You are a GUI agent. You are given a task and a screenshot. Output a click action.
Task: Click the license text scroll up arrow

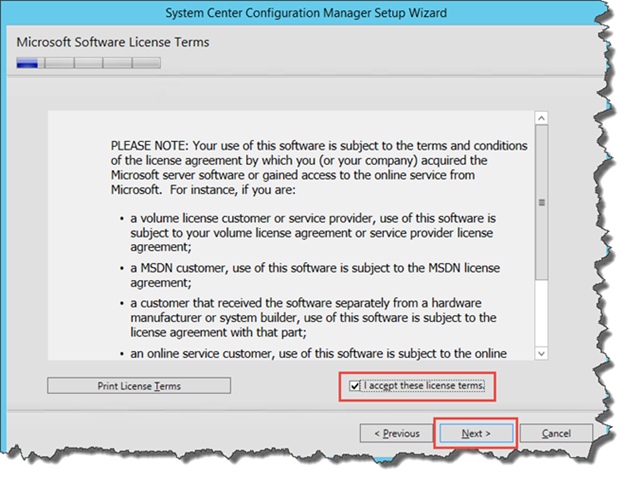541,118
